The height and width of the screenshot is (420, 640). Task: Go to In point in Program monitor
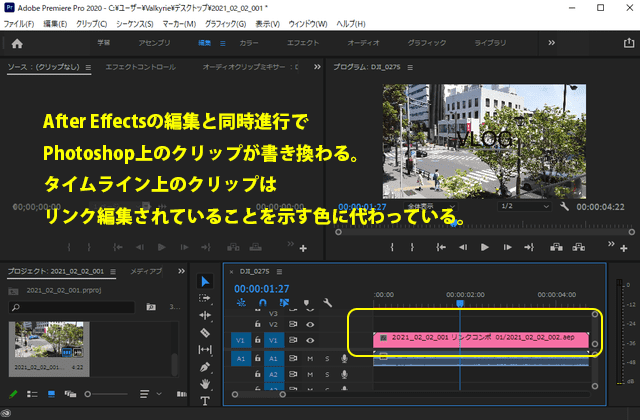coord(441,247)
